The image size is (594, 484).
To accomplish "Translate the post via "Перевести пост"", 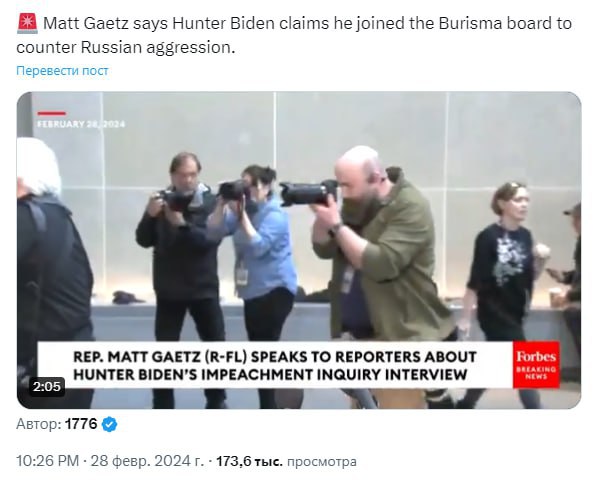I will (x=62, y=70).
